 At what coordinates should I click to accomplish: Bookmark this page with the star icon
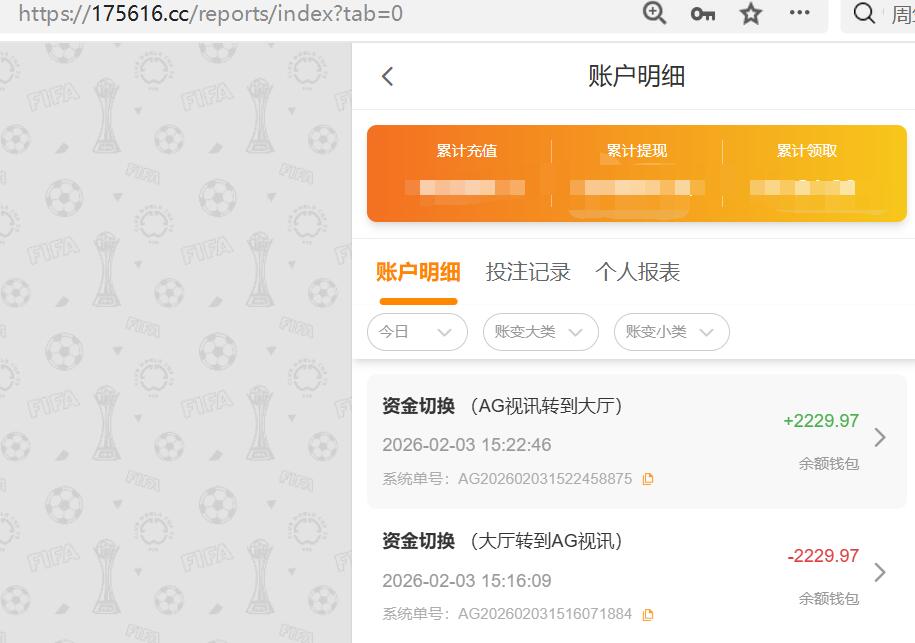[750, 14]
